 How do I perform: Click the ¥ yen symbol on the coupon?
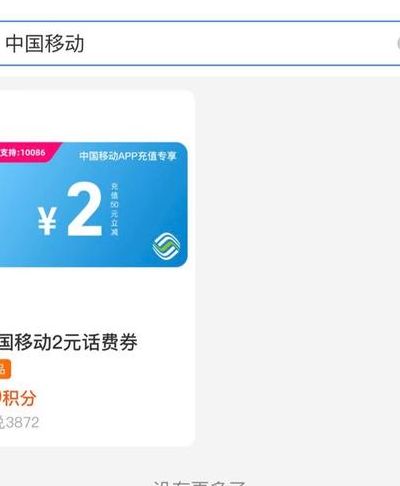(47, 220)
